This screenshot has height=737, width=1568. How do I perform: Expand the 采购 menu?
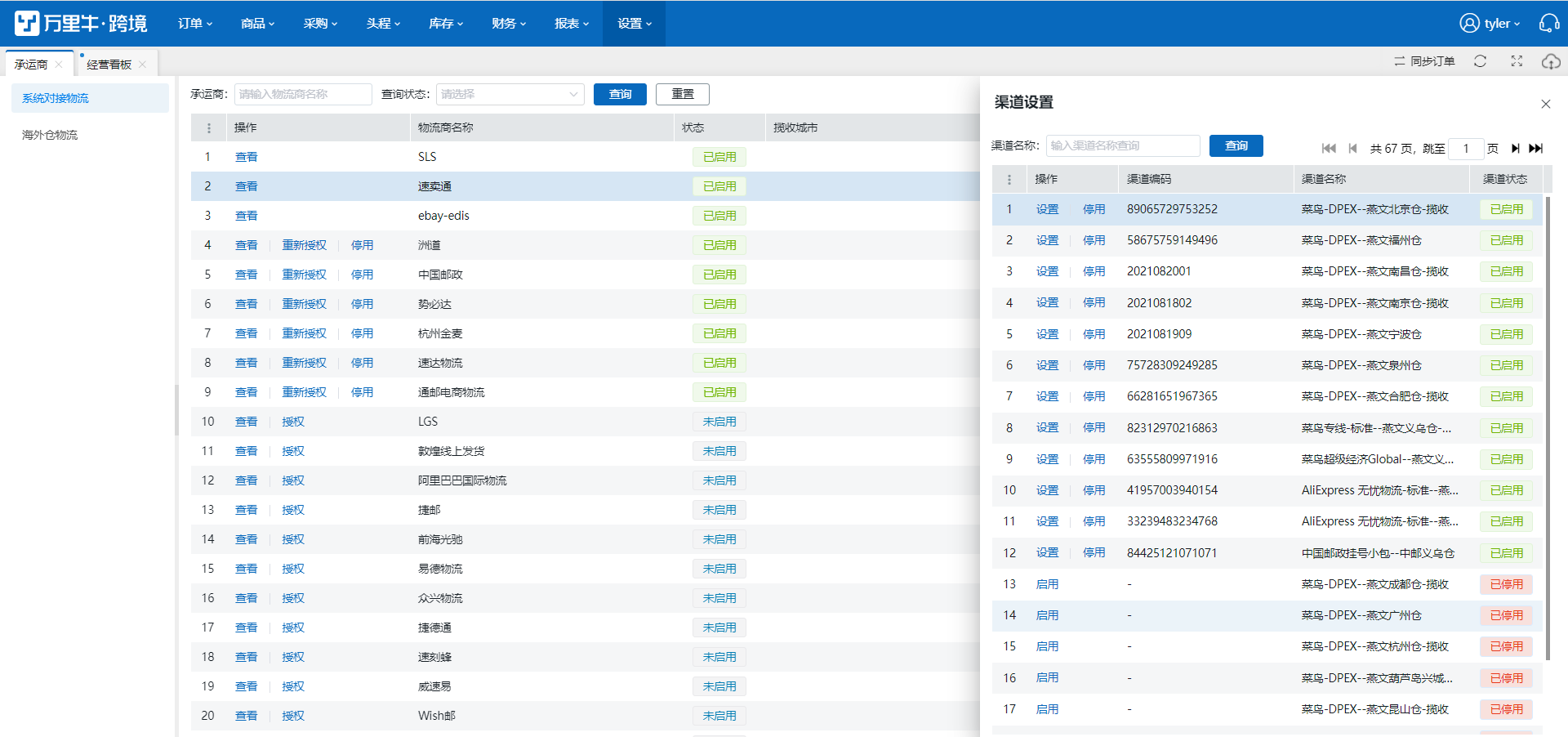coord(321,23)
